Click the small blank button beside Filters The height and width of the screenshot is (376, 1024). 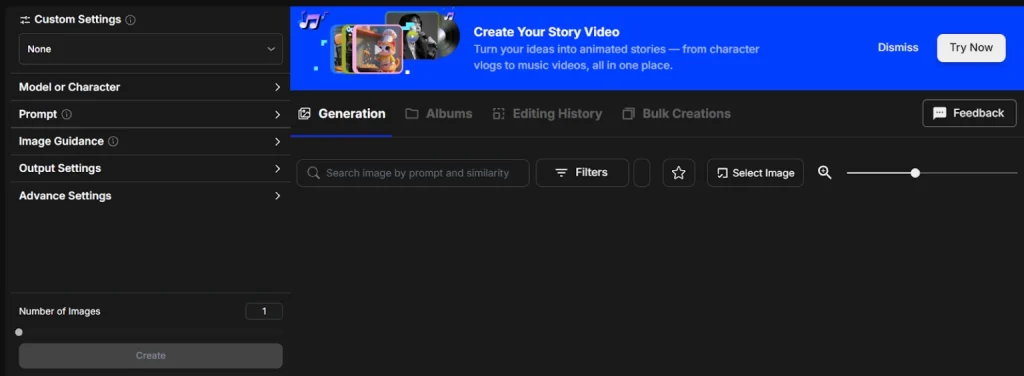click(642, 173)
